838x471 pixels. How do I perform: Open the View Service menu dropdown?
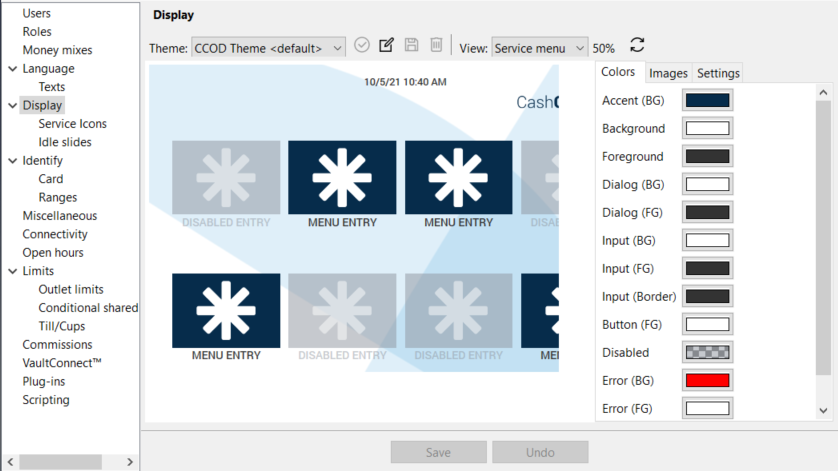[x=539, y=48]
